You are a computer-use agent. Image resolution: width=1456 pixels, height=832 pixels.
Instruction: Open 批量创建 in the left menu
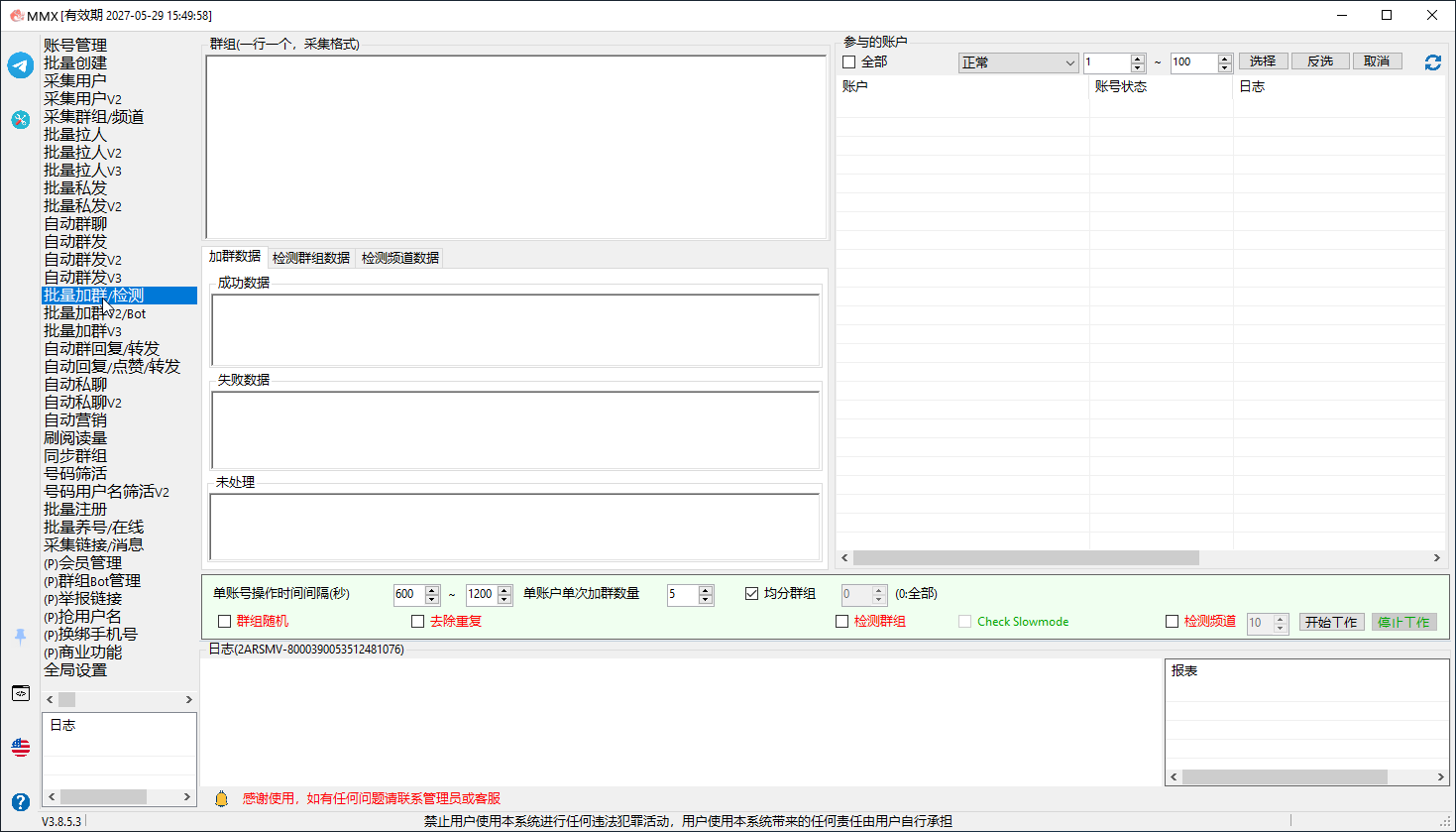pyautogui.click(x=75, y=63)
